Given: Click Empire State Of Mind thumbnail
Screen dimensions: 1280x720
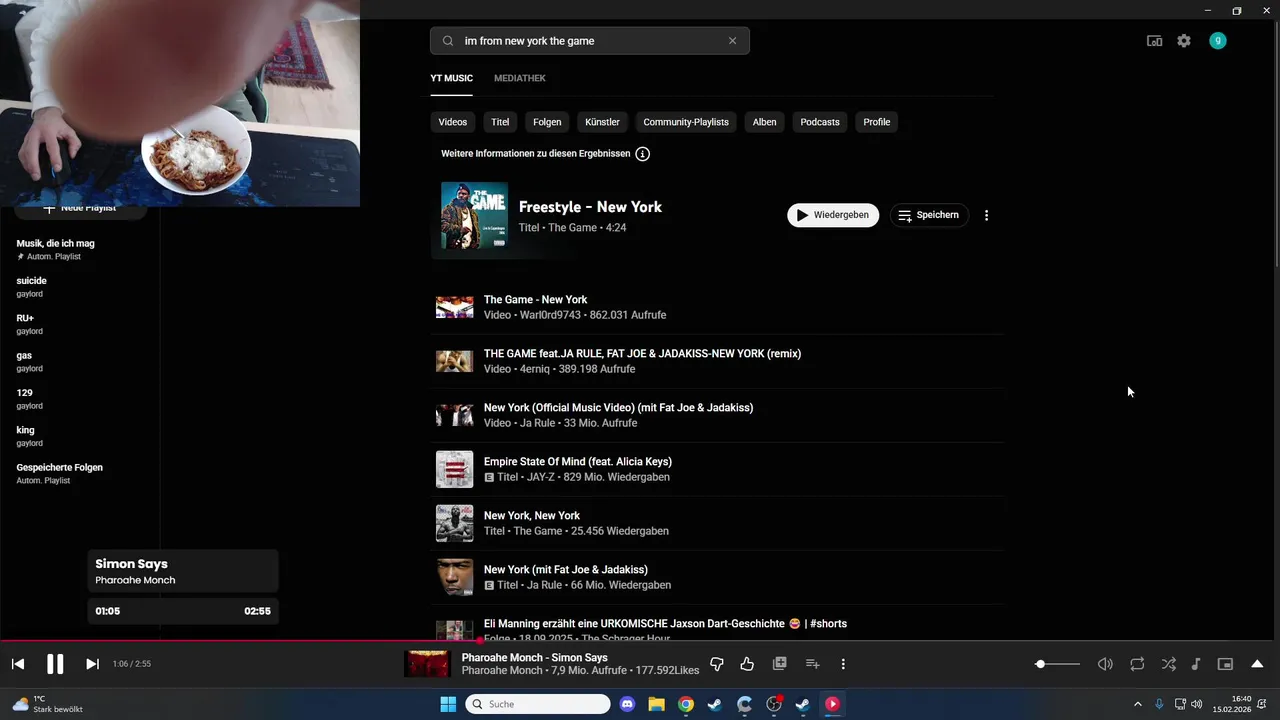Looking at the screenshot, I should (454, 469).
